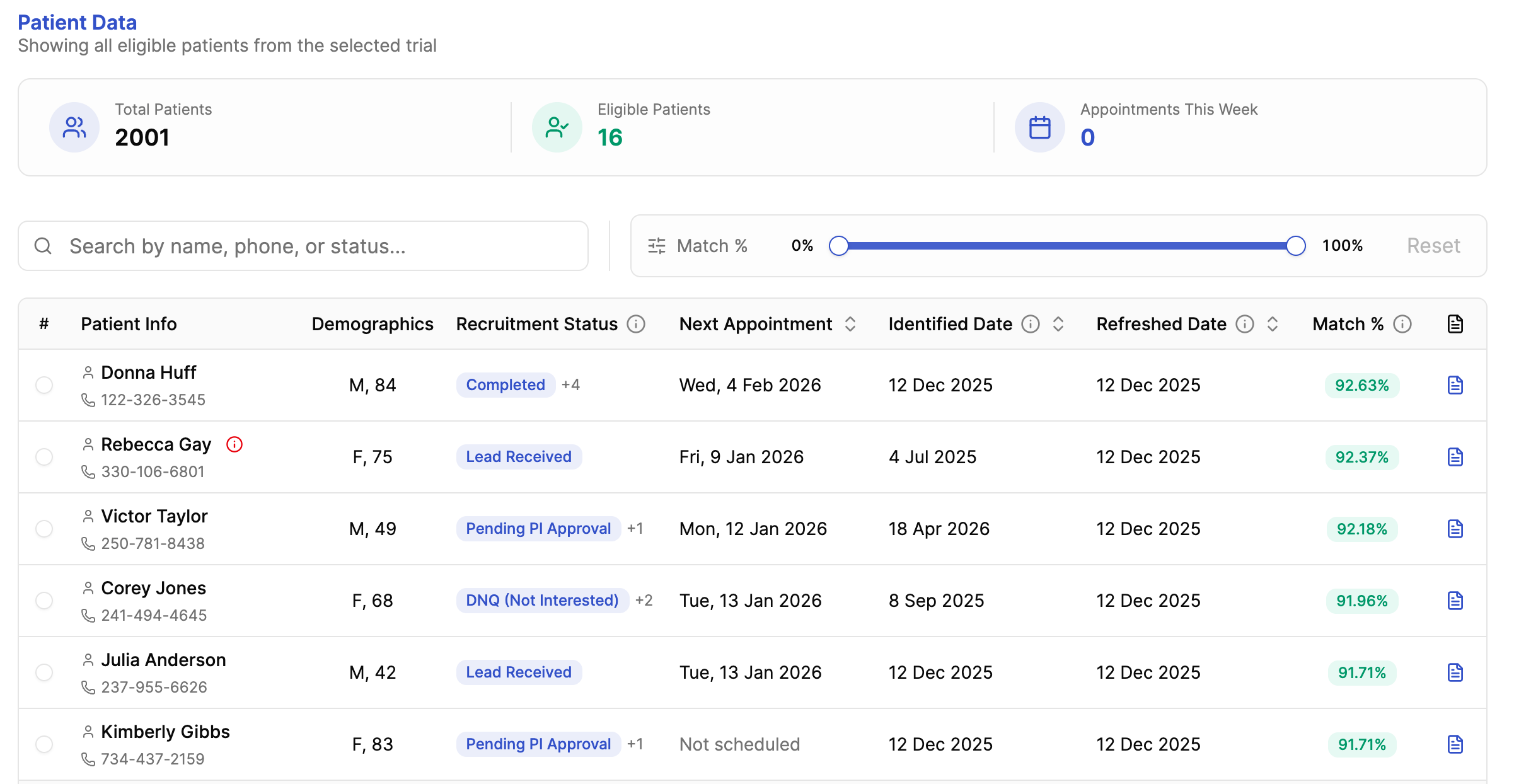This screenshot has width=1514, height=784.
Task: Sort by Refreshed Date column arrows
Action: (1273, 324)
